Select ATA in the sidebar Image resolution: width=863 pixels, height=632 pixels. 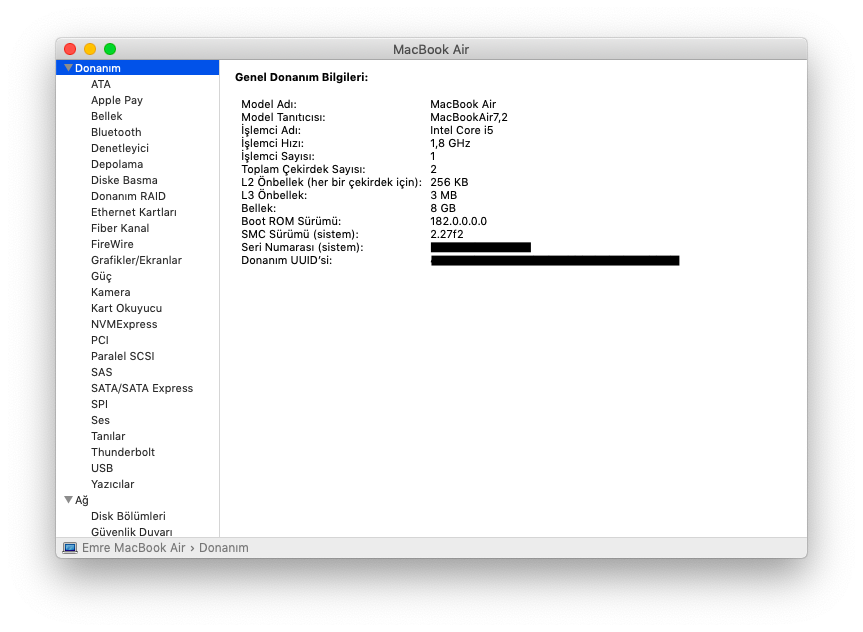101,84
